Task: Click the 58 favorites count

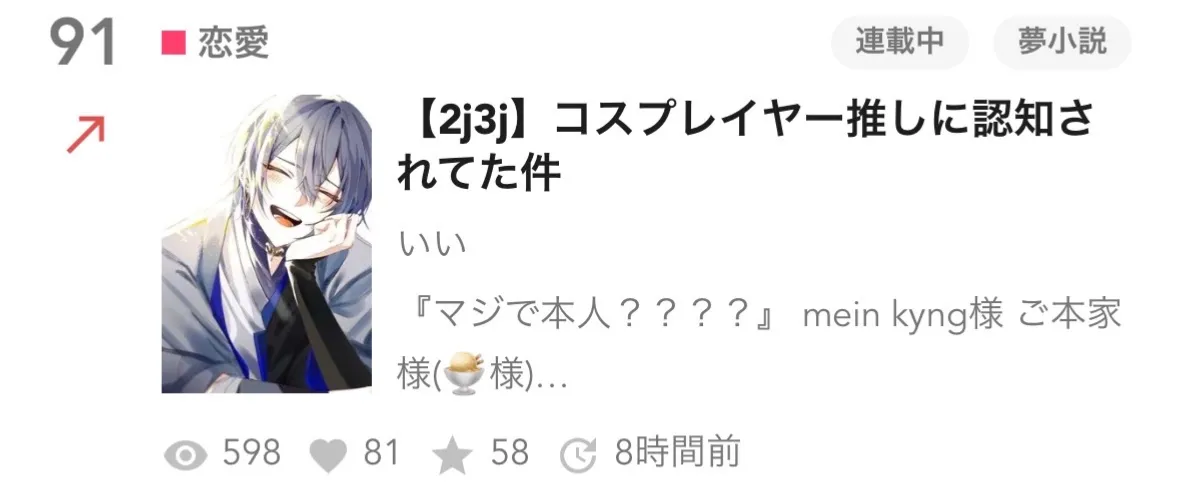Action: (x=510, y=453)
